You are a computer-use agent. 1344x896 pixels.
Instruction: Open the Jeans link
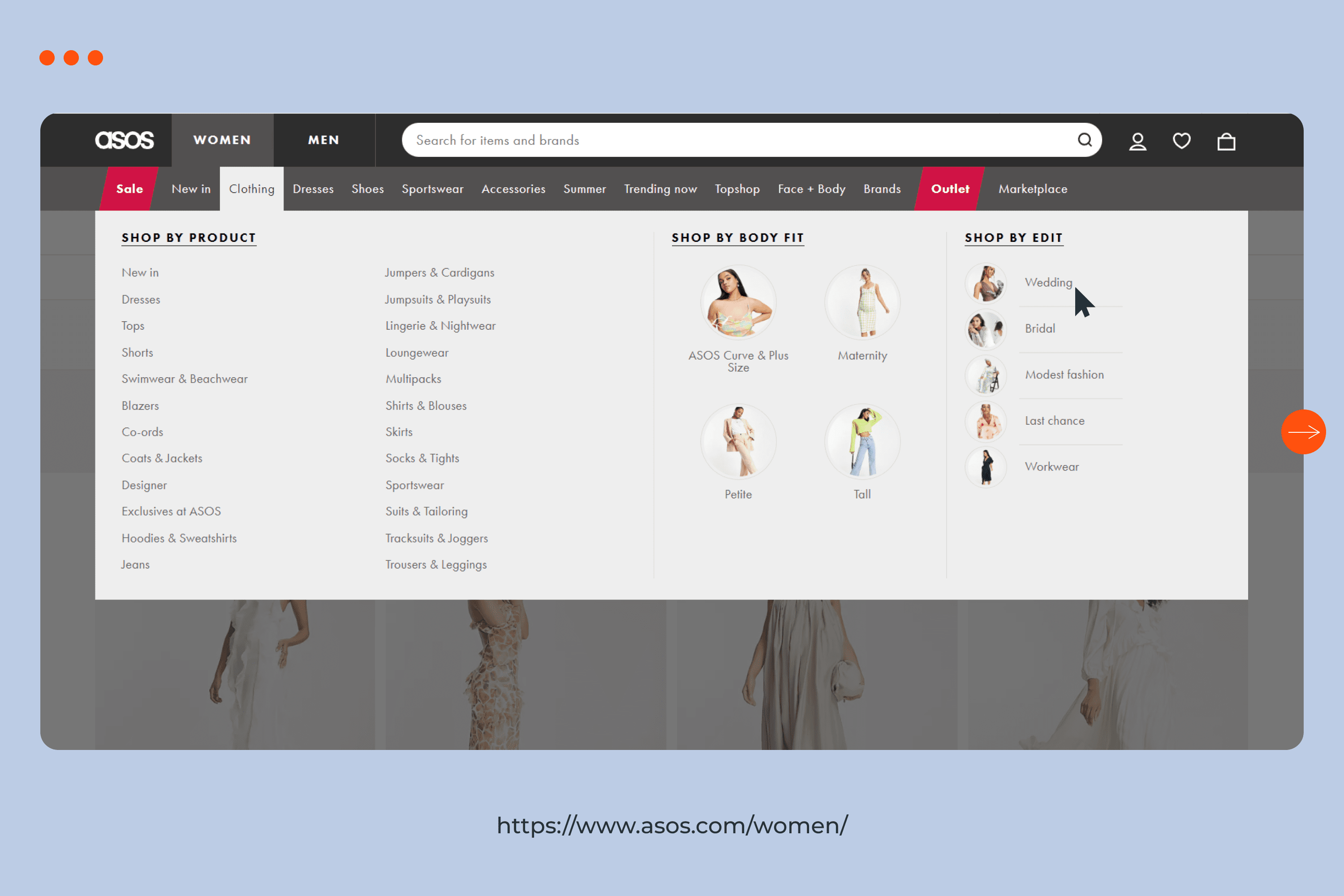(135, 564)
